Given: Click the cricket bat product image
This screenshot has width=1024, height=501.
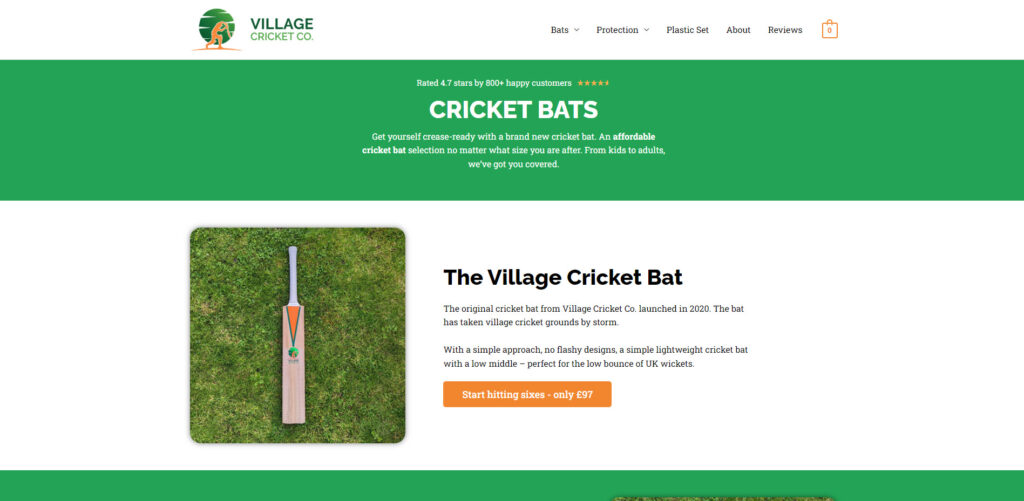Looking at the screenshot, I should pyautogui.click(x=298, y=335).
